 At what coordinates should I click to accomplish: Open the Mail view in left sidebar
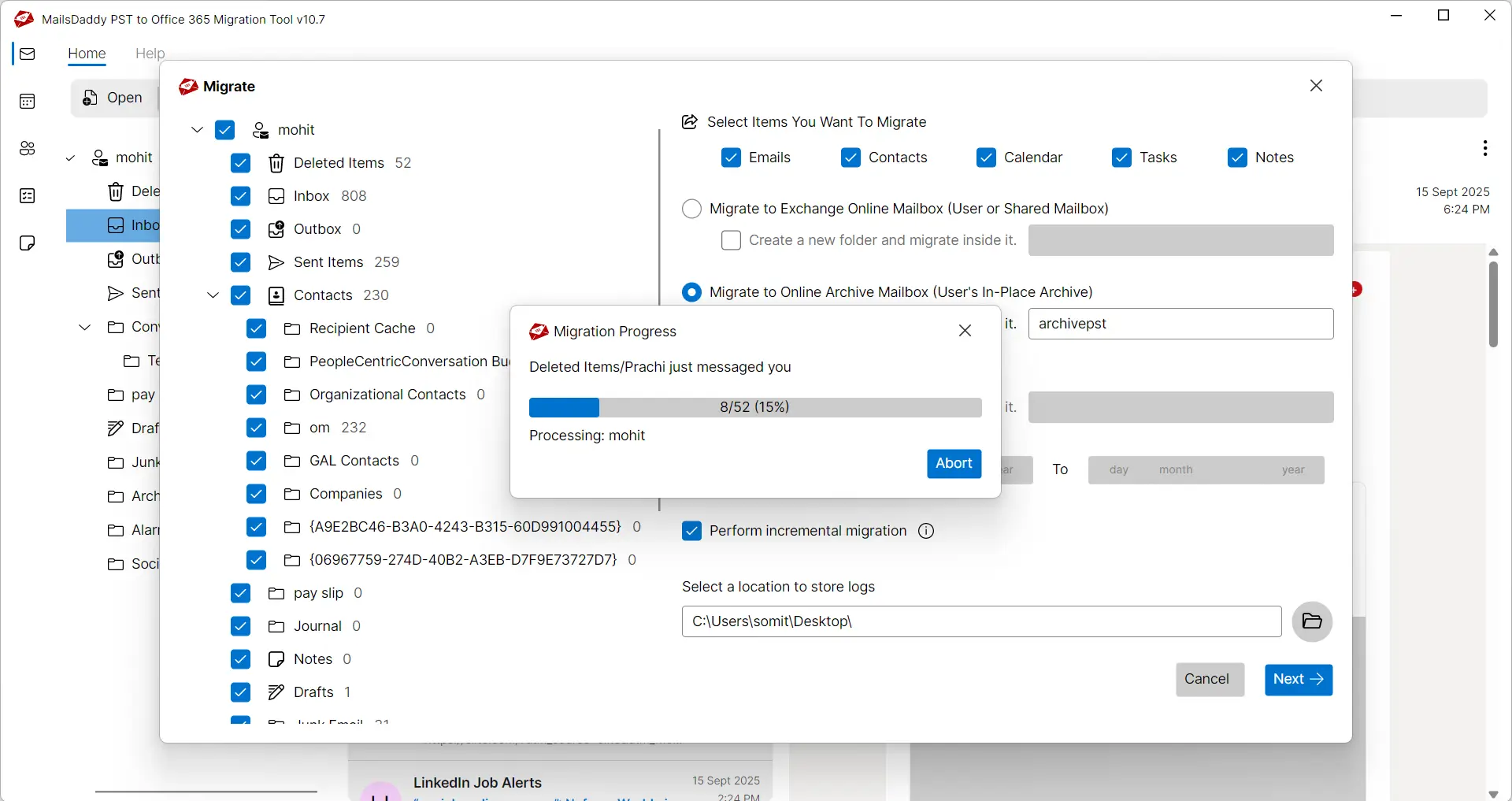click(28, 54)
